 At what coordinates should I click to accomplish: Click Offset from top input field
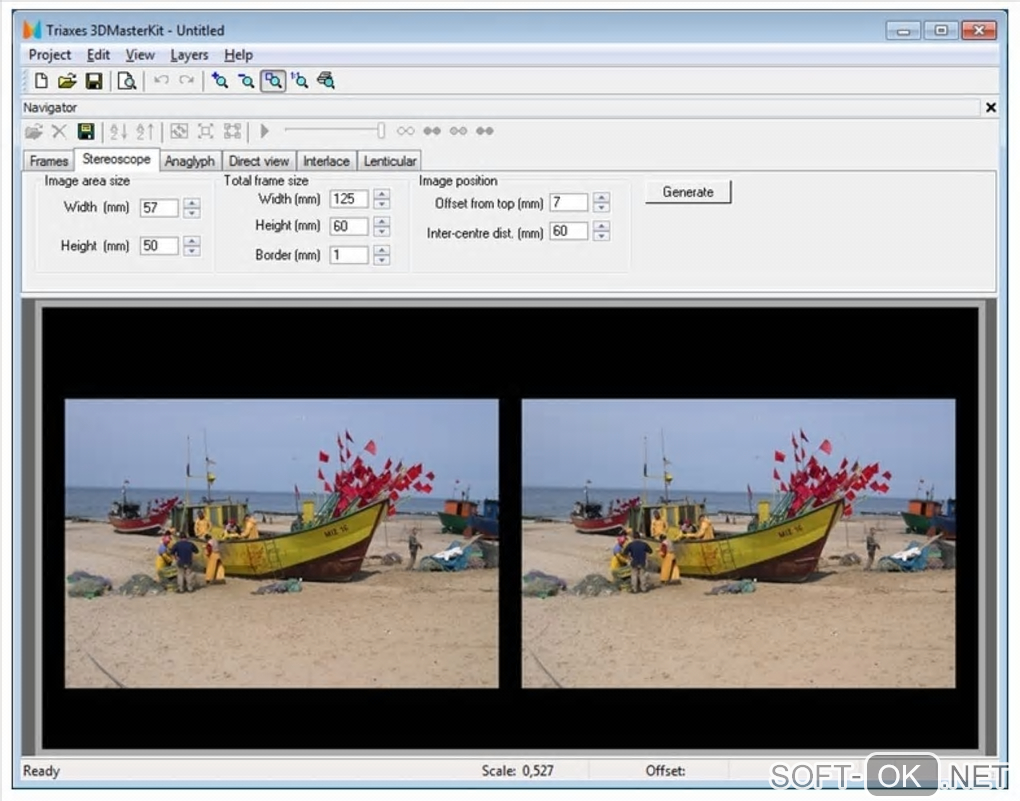(x=568, y=203)
